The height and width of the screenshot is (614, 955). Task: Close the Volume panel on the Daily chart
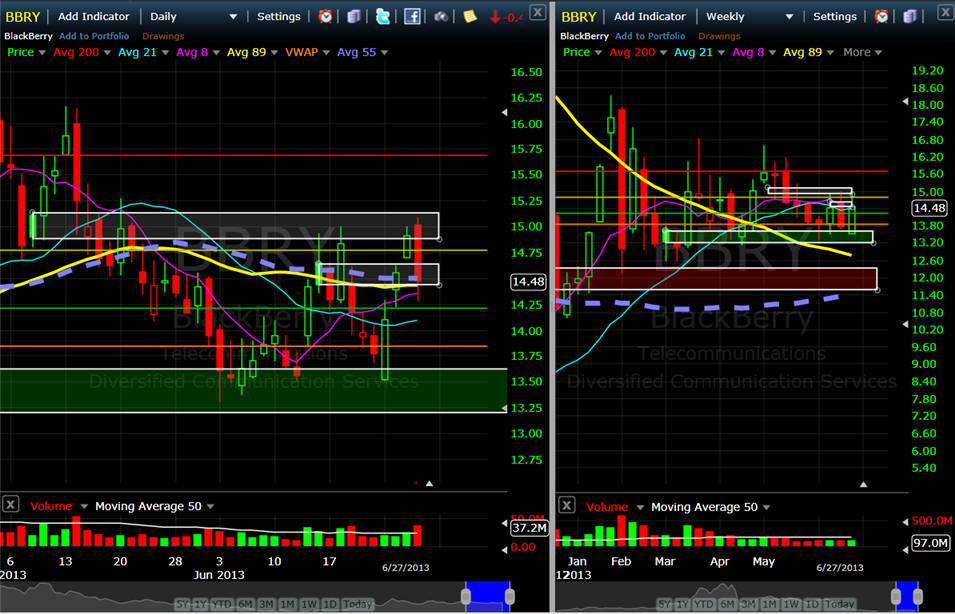(11, 505)
